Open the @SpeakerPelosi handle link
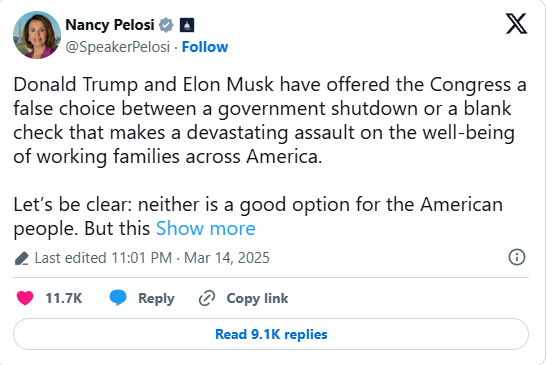The width and height of the screenshot is (547, 365). tap(118, 47)
